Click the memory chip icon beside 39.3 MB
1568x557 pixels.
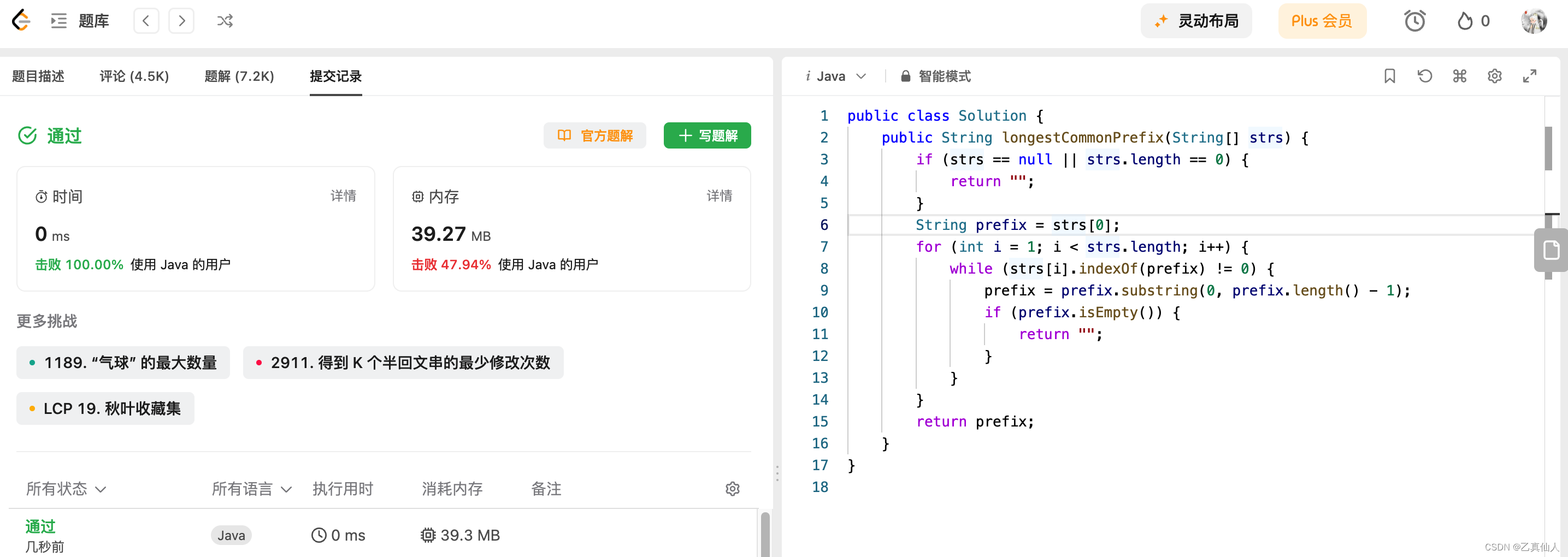428,535
